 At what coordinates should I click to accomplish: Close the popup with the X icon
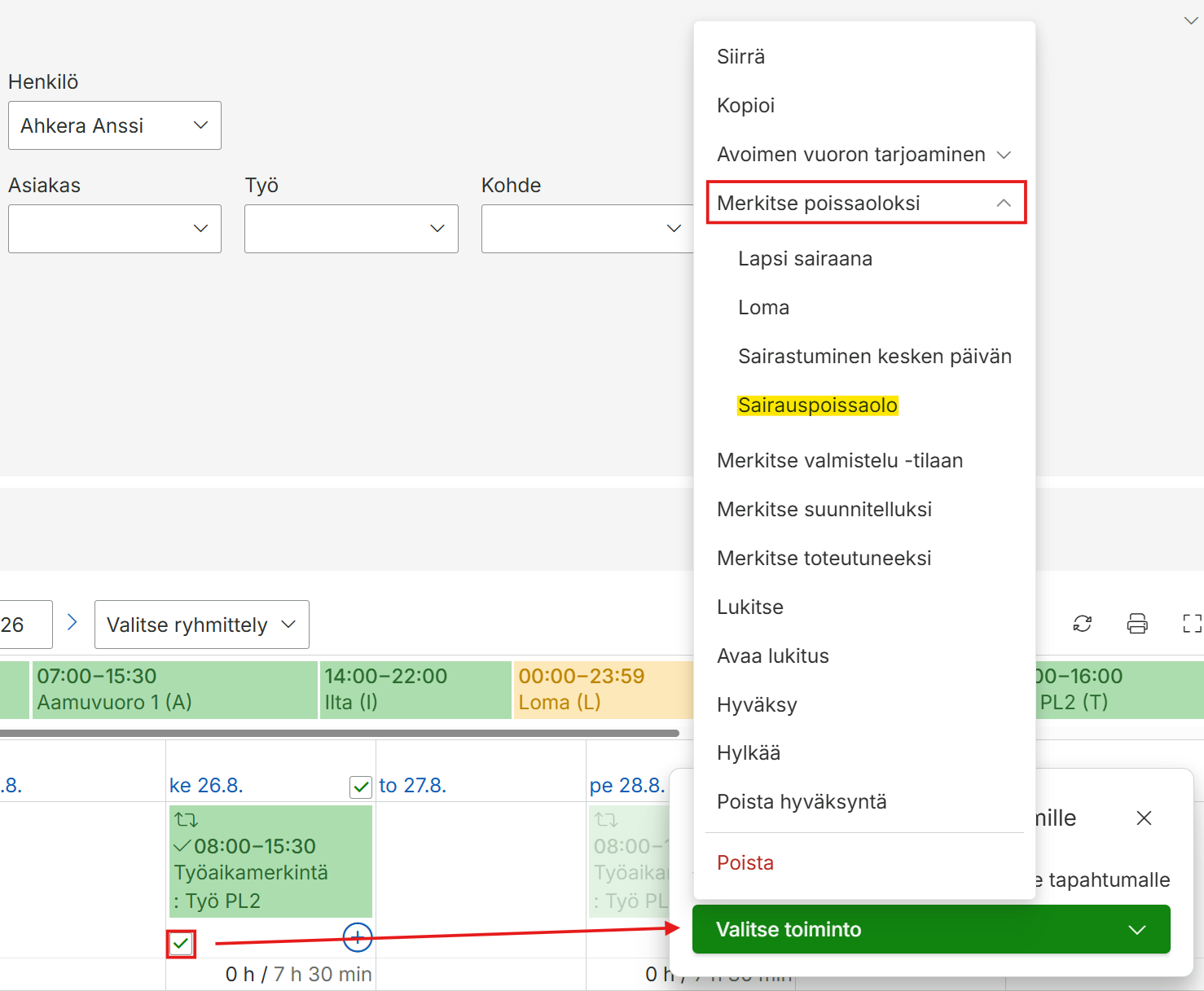coord(1144,818)
